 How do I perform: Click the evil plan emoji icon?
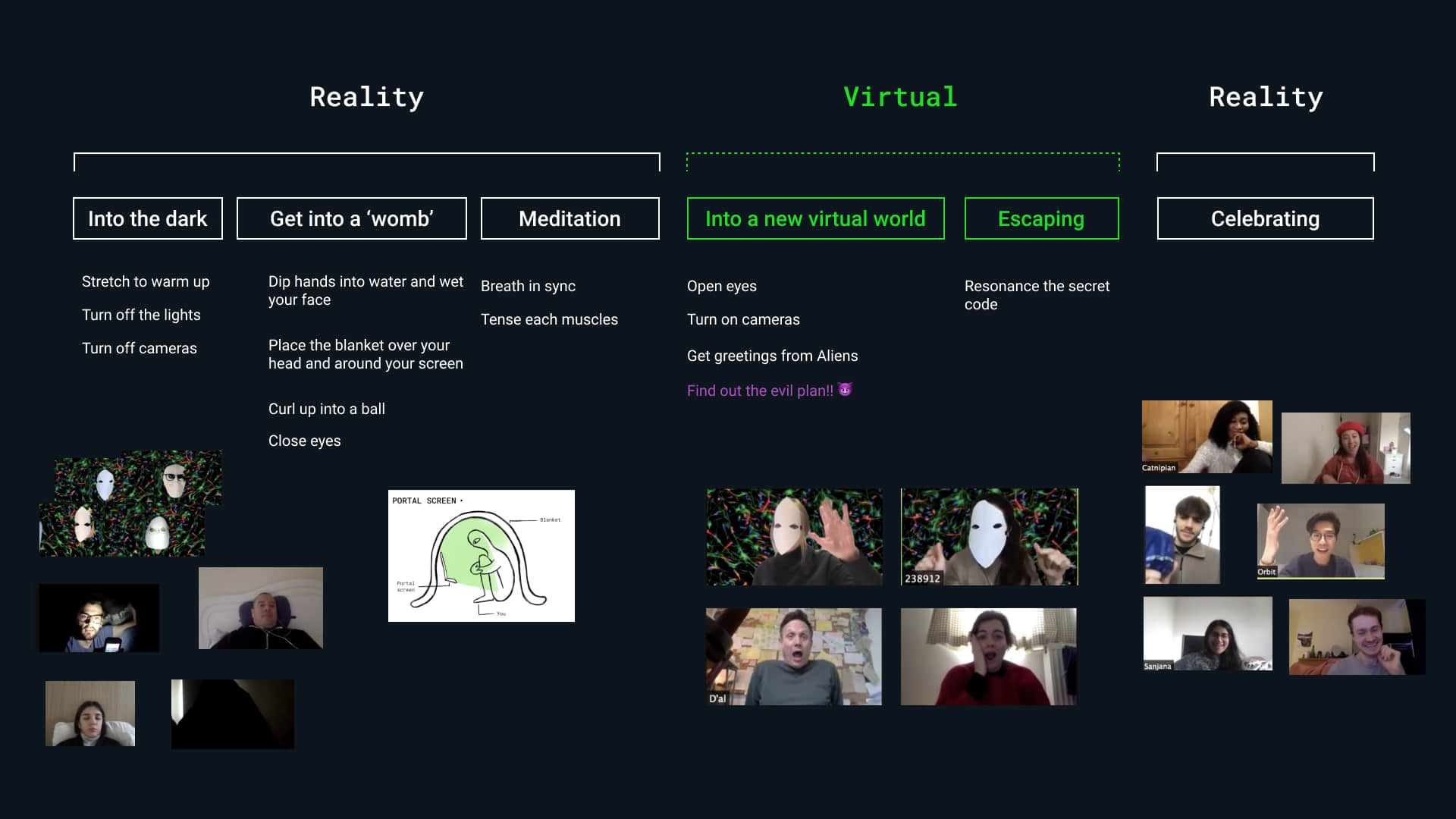point(844,390)
